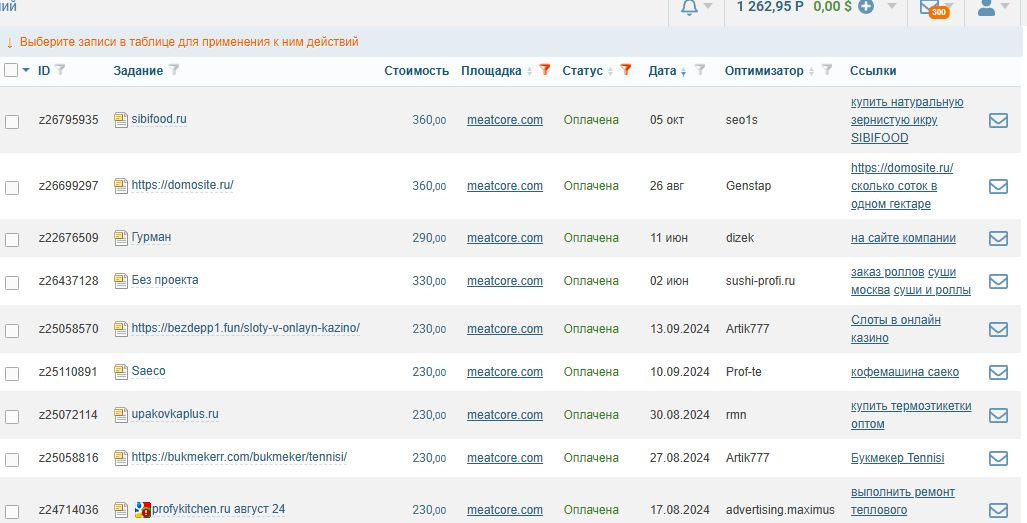Send message for z26699297 row
1027x523 pixels.
click(x=998, y=187)
